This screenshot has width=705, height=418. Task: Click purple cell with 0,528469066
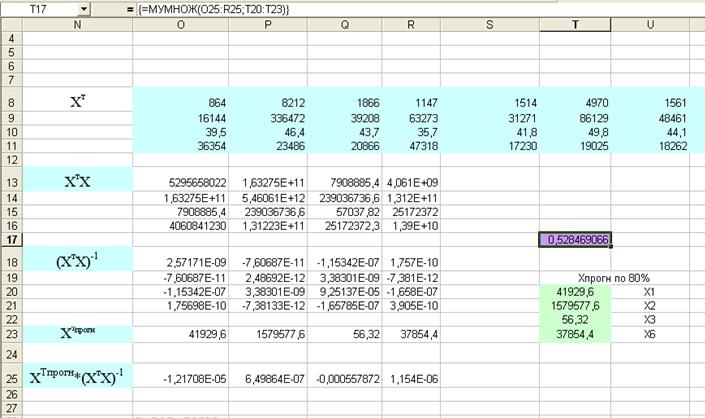coord(575,240)
